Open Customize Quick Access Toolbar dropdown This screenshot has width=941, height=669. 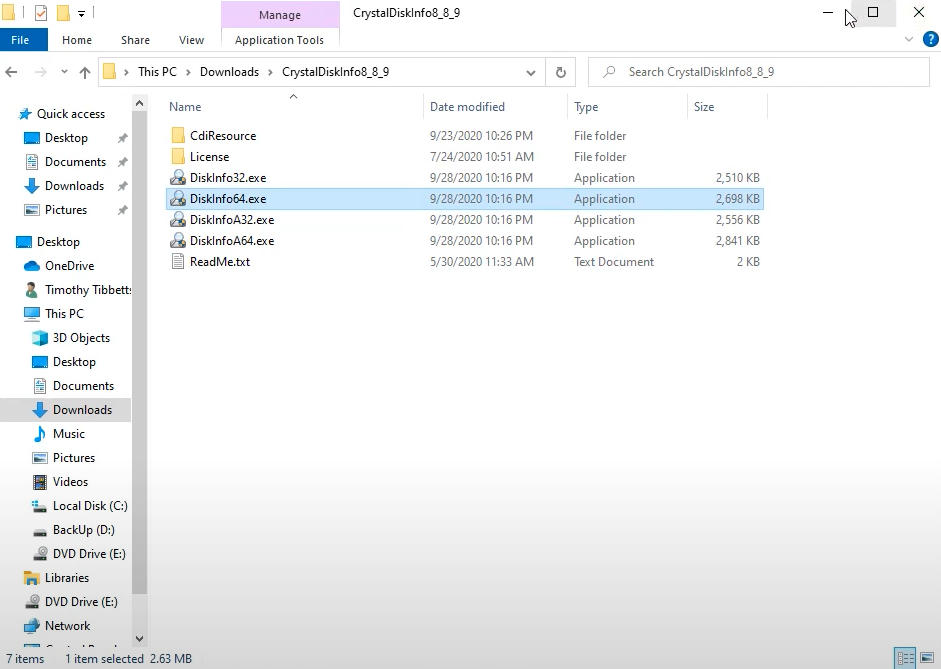(81, 13)
